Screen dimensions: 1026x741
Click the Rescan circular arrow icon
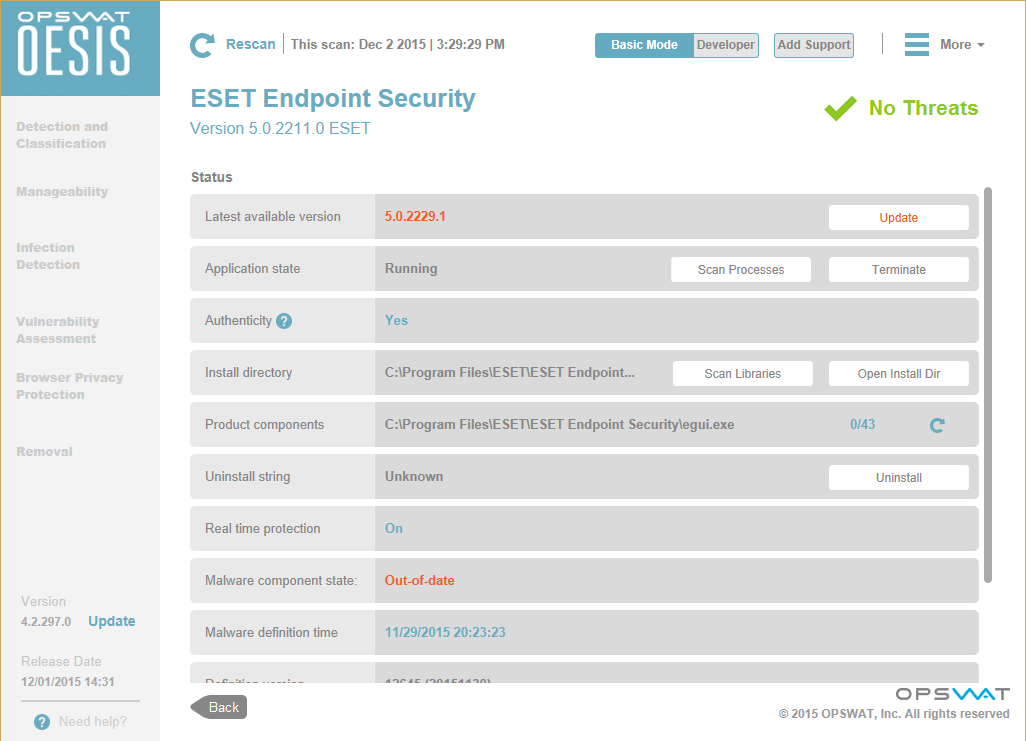point(202,45)
